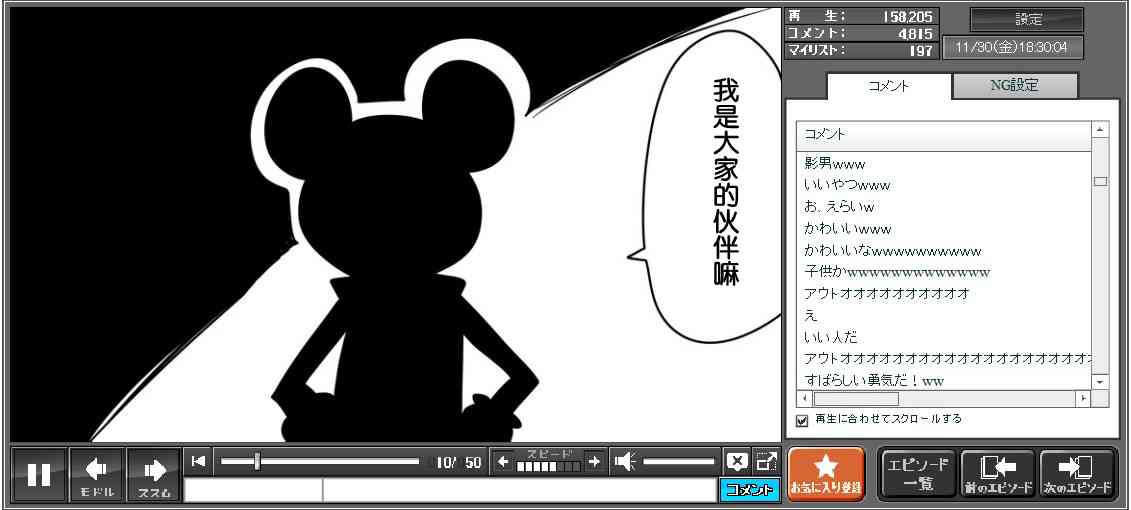Hide comments overlay with the X bubble icon
The height and width of the screenshot is (510, 1131).
coord(737,461)
